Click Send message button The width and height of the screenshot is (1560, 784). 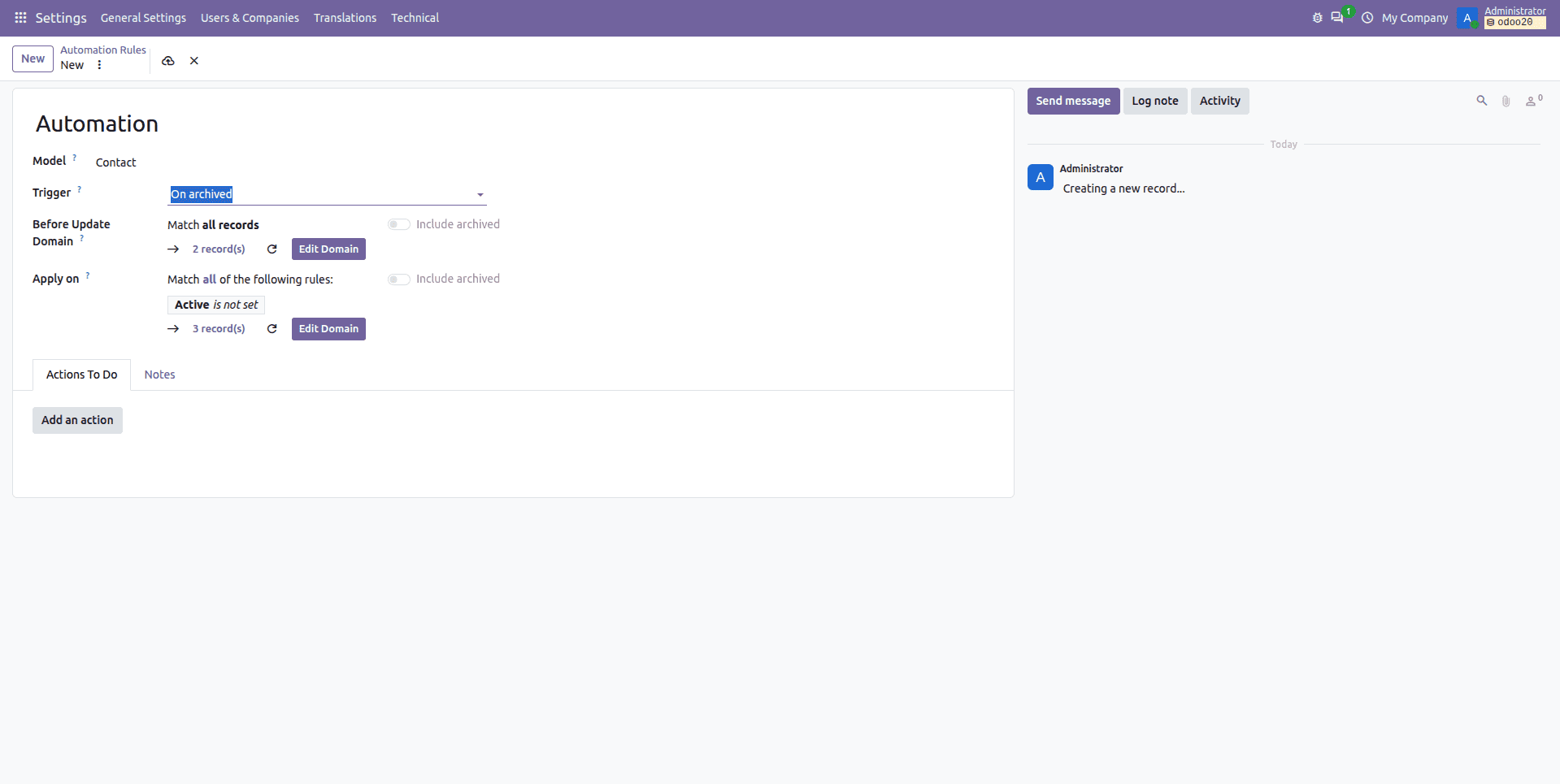pyautogui.click(x=1073, y=101)
